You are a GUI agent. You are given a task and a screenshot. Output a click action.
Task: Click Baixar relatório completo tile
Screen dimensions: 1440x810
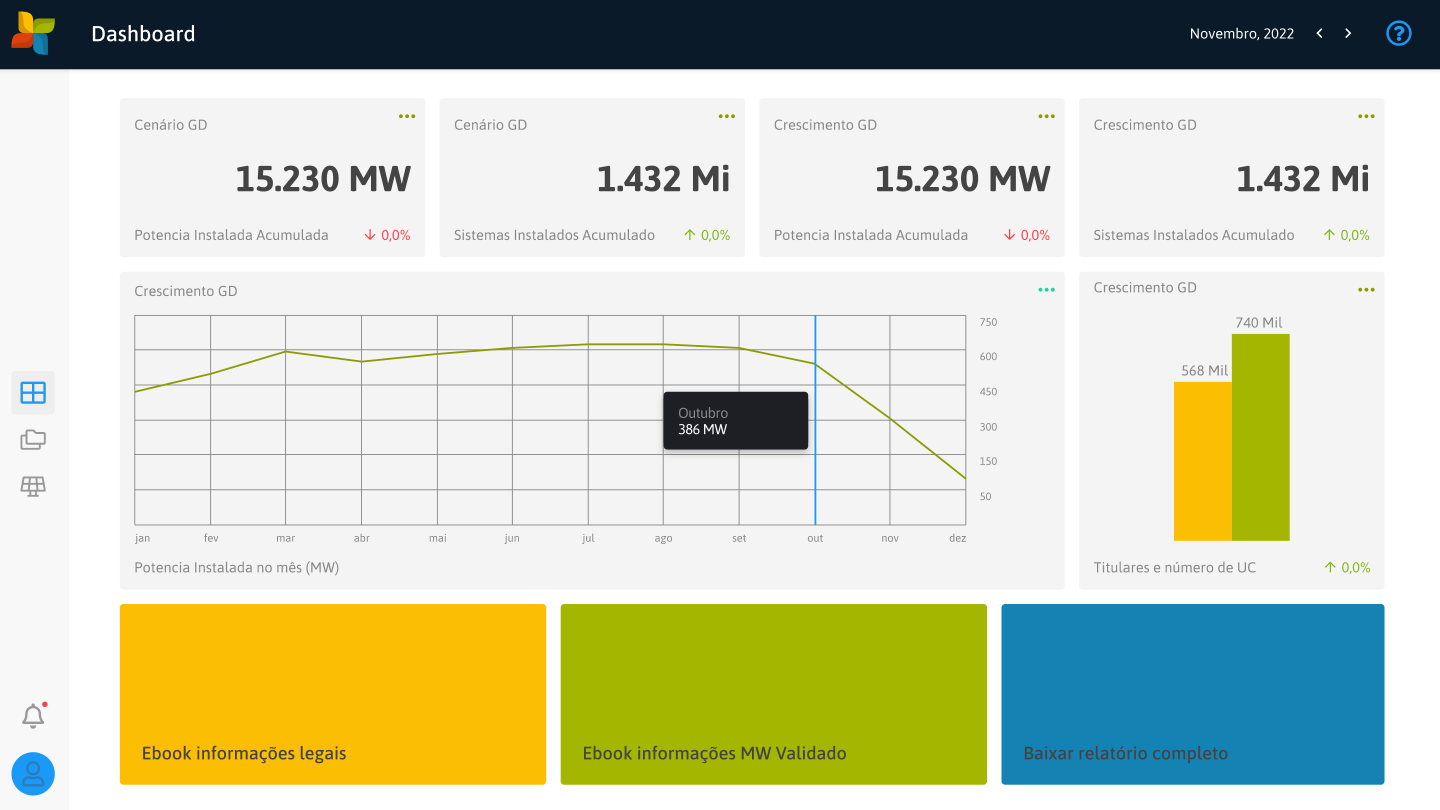[1192, 694]
